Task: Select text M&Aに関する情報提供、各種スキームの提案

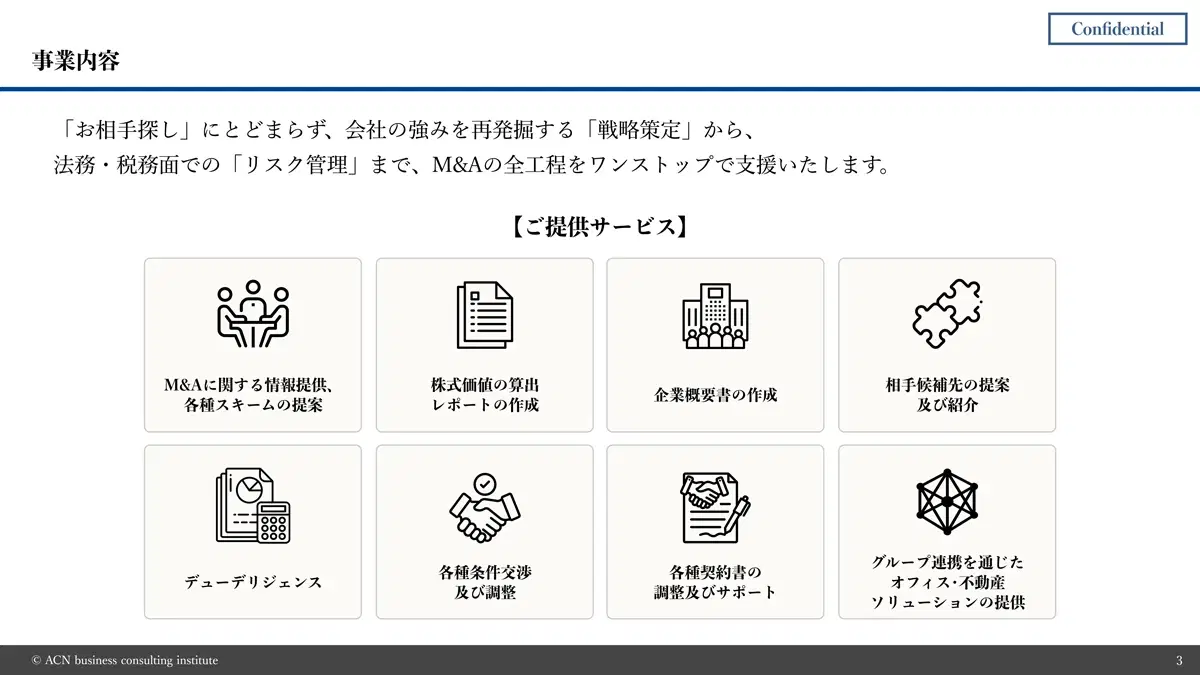Action: (253, 395)
